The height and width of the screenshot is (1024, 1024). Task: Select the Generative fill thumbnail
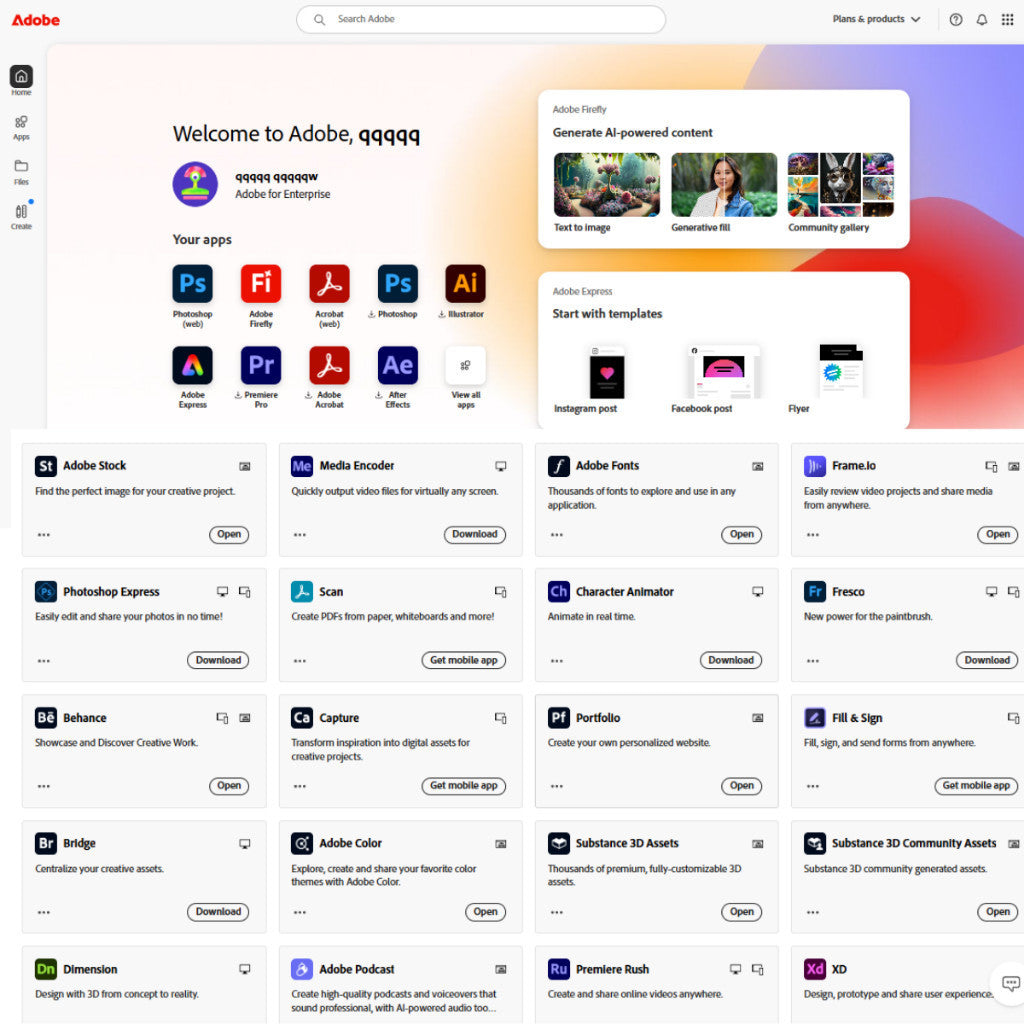pyautogui.click(x=724, y=185)
